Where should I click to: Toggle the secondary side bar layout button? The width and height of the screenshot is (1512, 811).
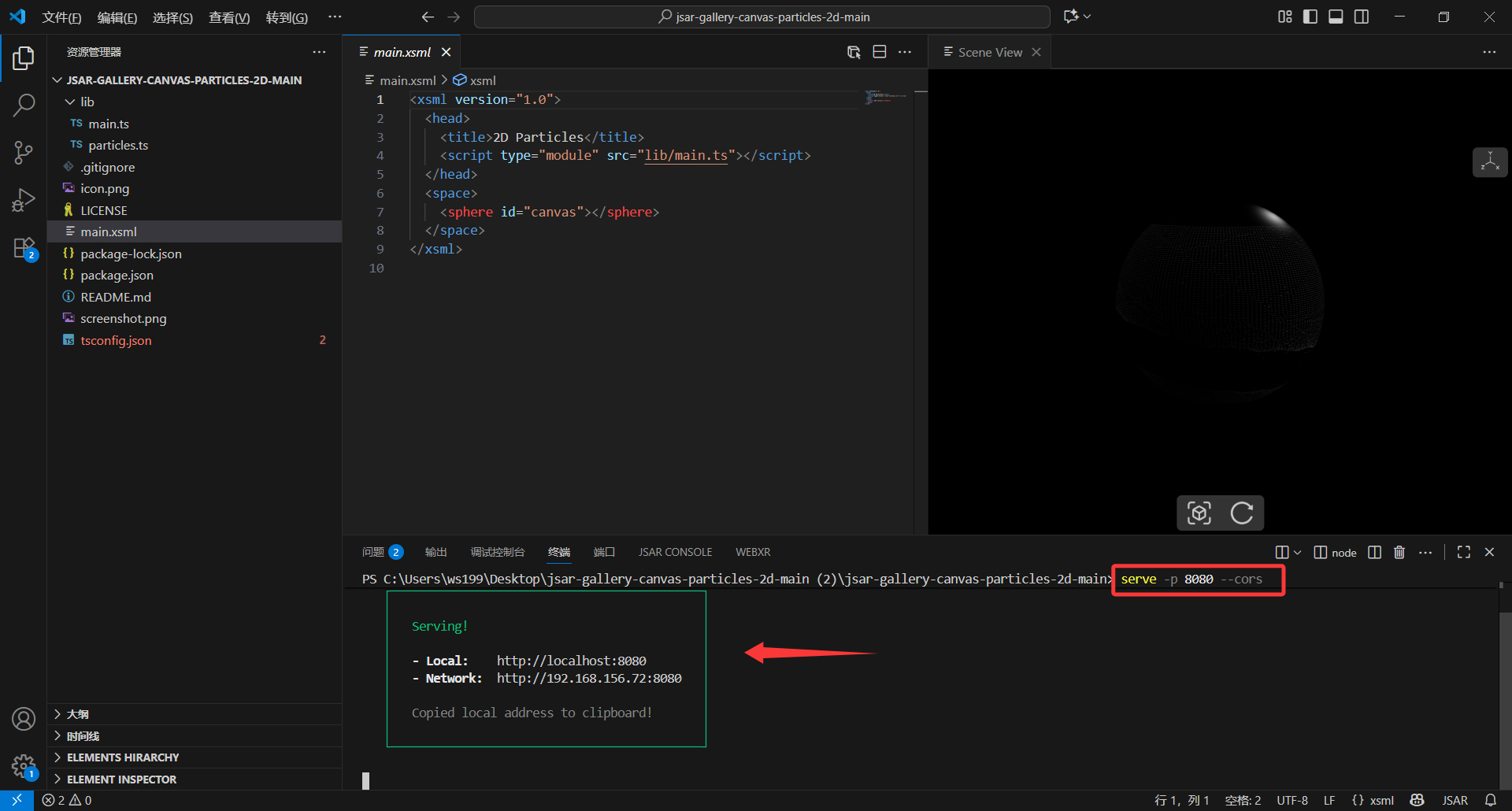point(1362,17)
